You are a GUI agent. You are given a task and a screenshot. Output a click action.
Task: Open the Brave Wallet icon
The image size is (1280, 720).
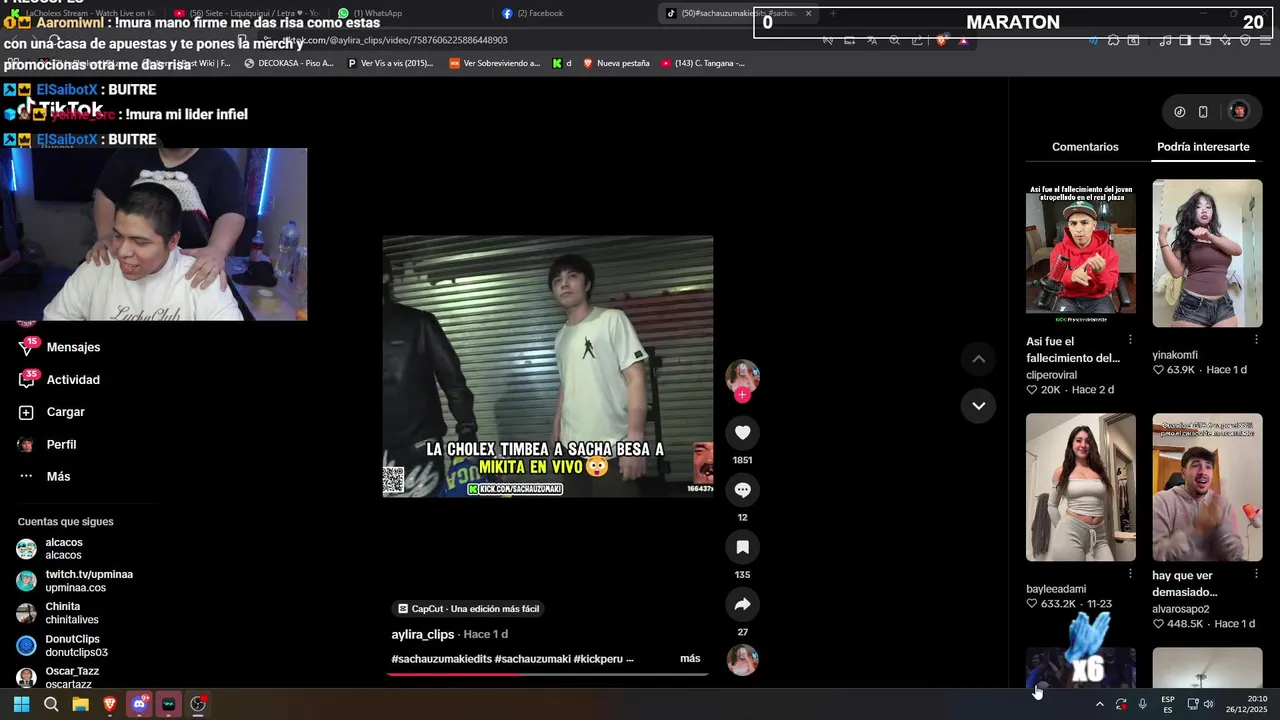(1205, 40)
